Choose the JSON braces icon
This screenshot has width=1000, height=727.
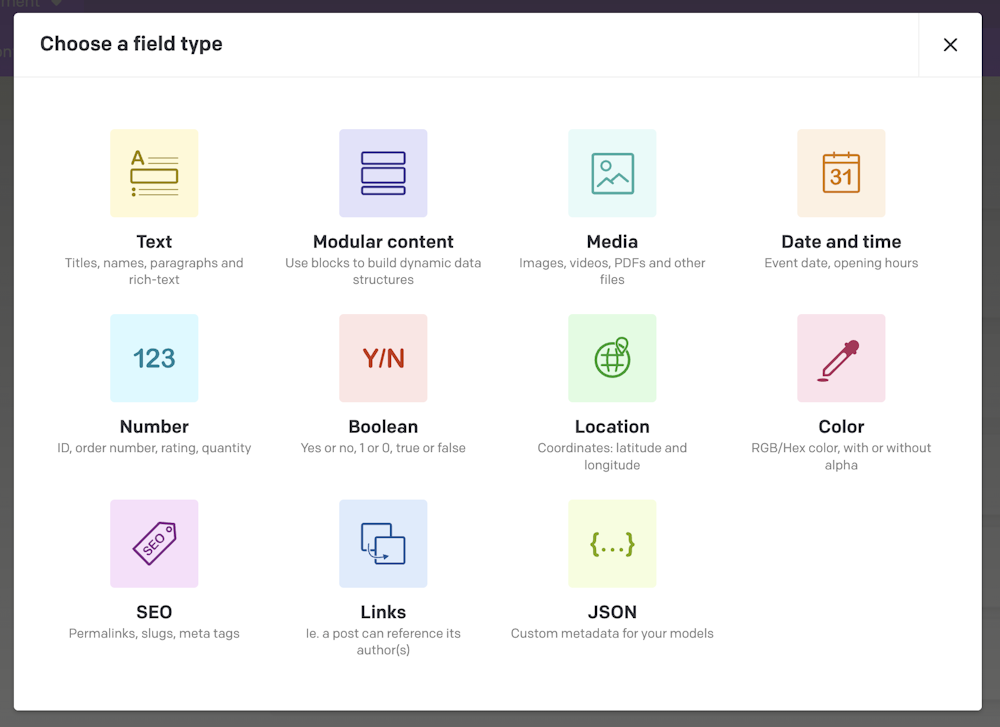(612, 543)
